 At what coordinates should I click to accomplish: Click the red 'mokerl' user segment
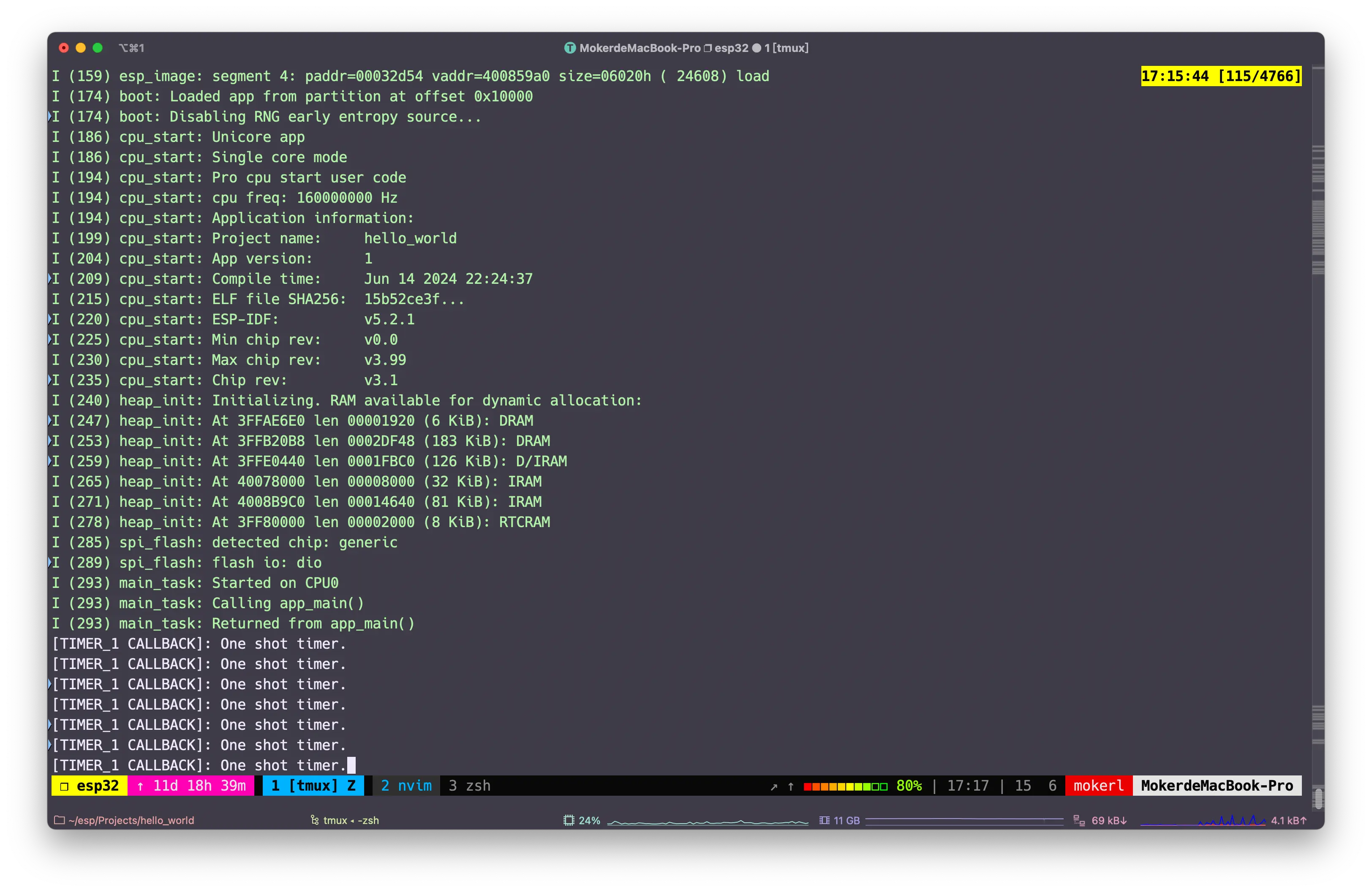(1099, 786)
